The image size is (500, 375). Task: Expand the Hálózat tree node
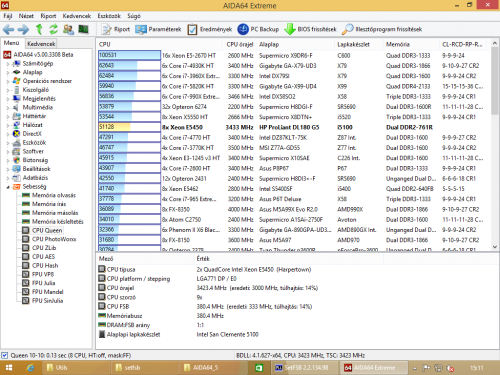[8, 125]
